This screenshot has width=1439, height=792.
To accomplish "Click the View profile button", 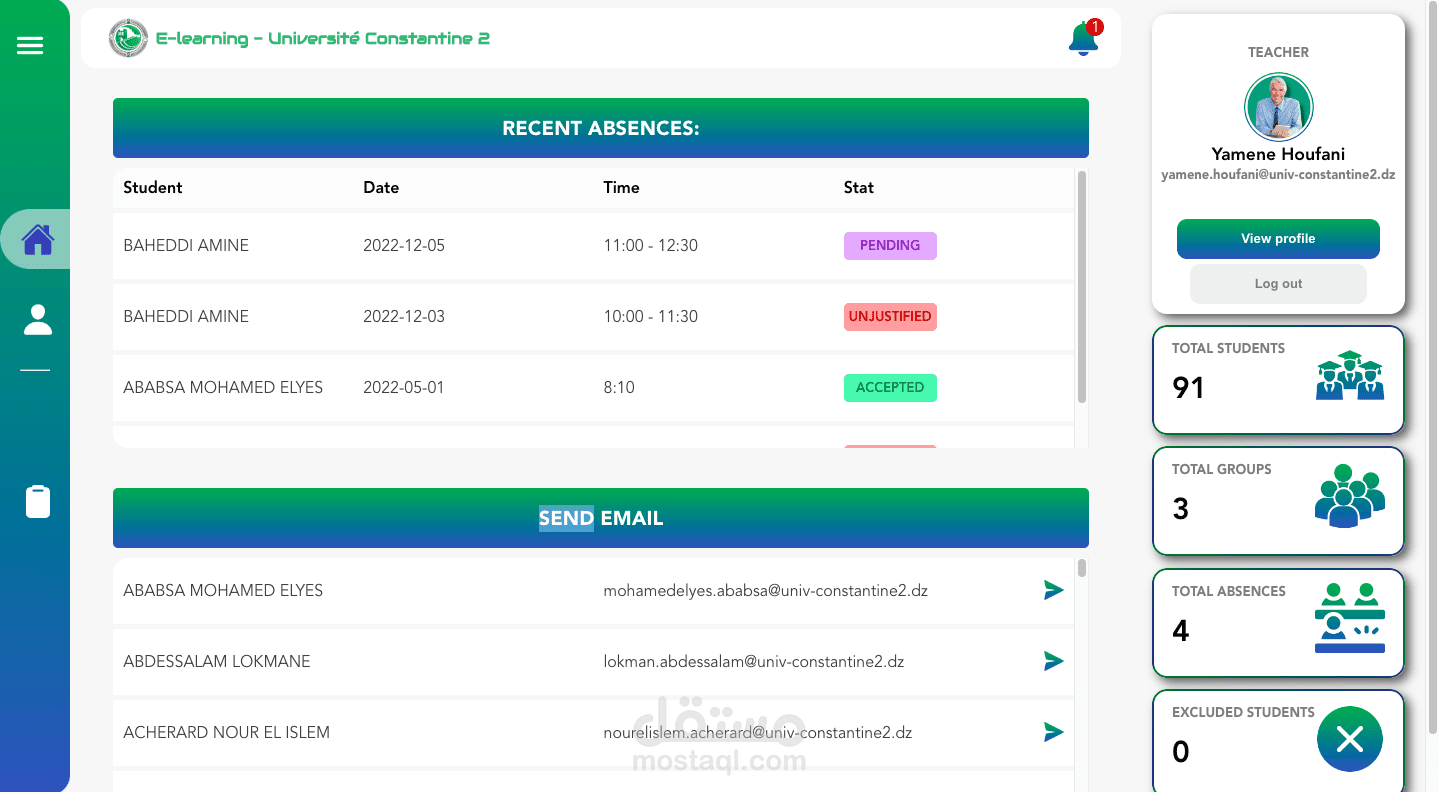I will [1278, 239].
